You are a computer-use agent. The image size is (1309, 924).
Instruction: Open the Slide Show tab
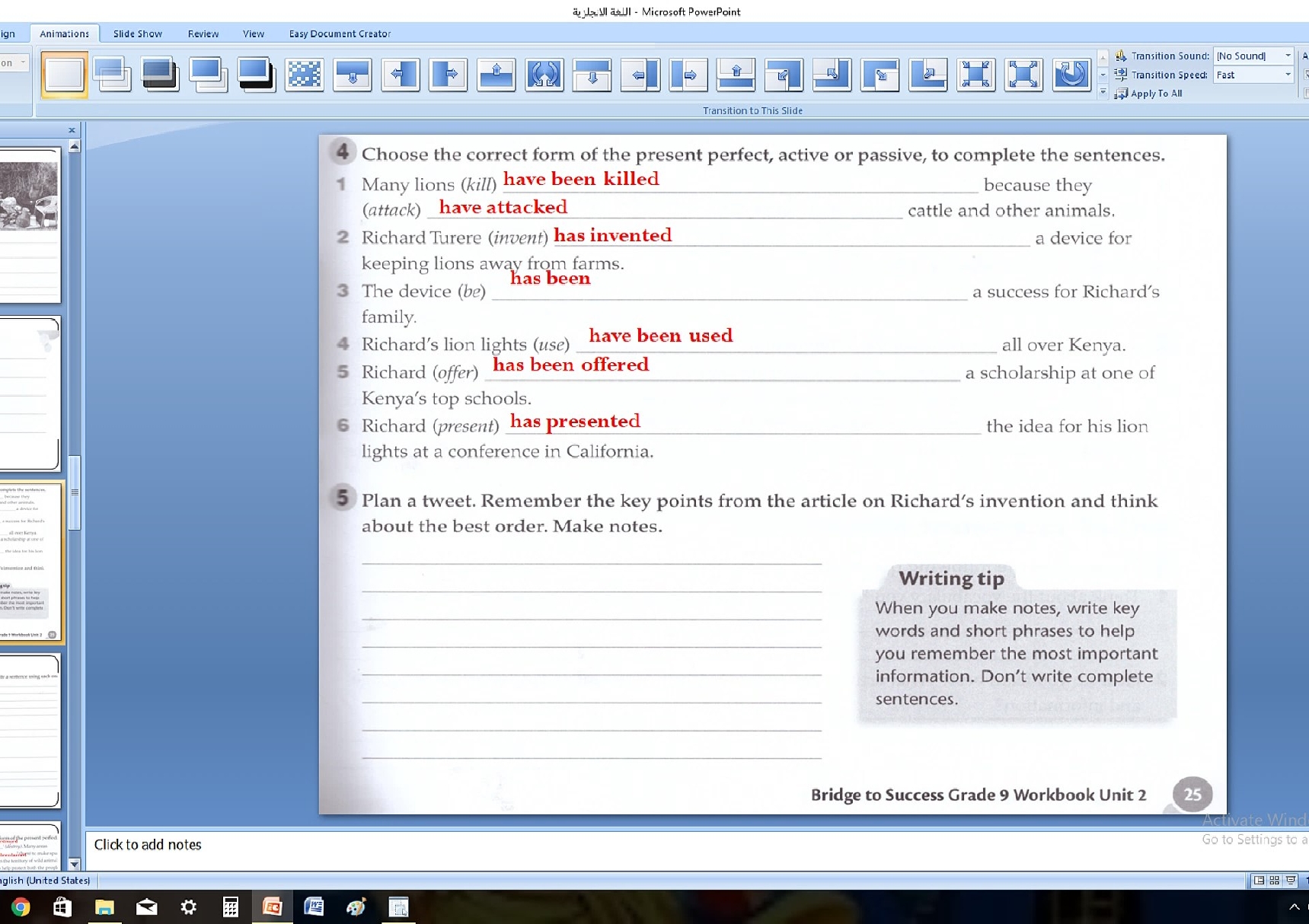137,33
